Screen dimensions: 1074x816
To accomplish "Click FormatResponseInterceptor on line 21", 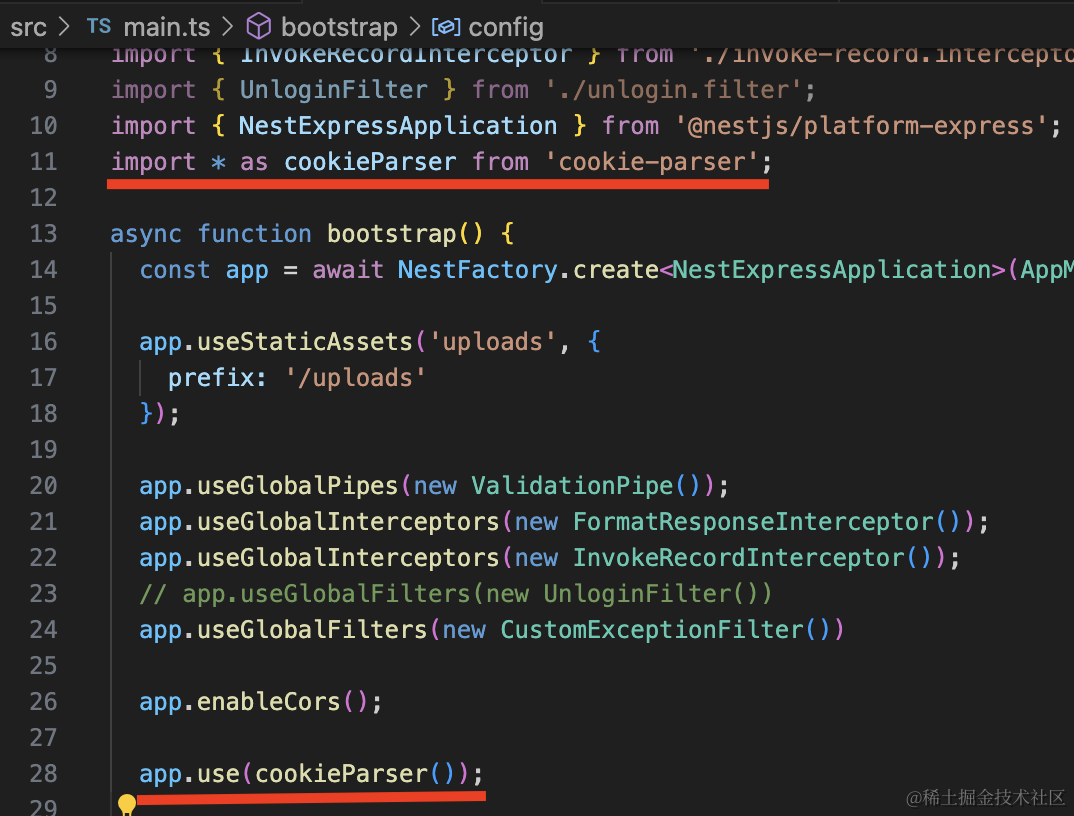I will [x=753, y=522].
